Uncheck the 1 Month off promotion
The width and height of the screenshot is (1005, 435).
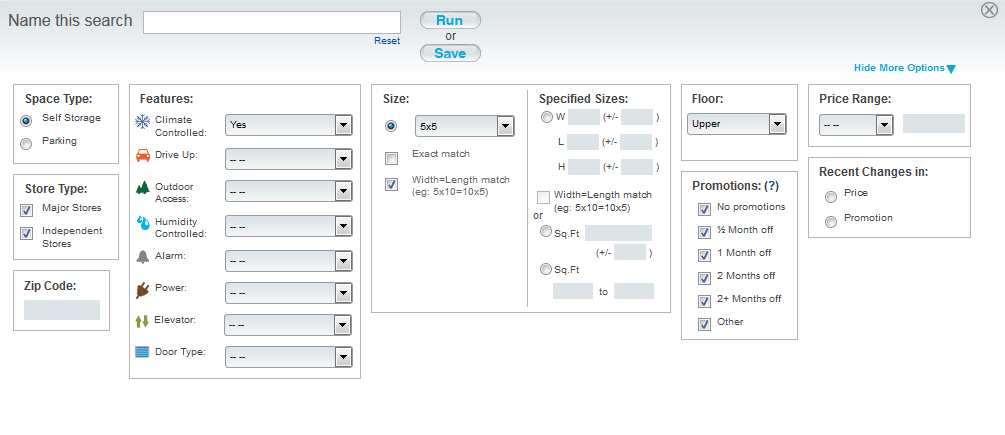pos(704,256)
